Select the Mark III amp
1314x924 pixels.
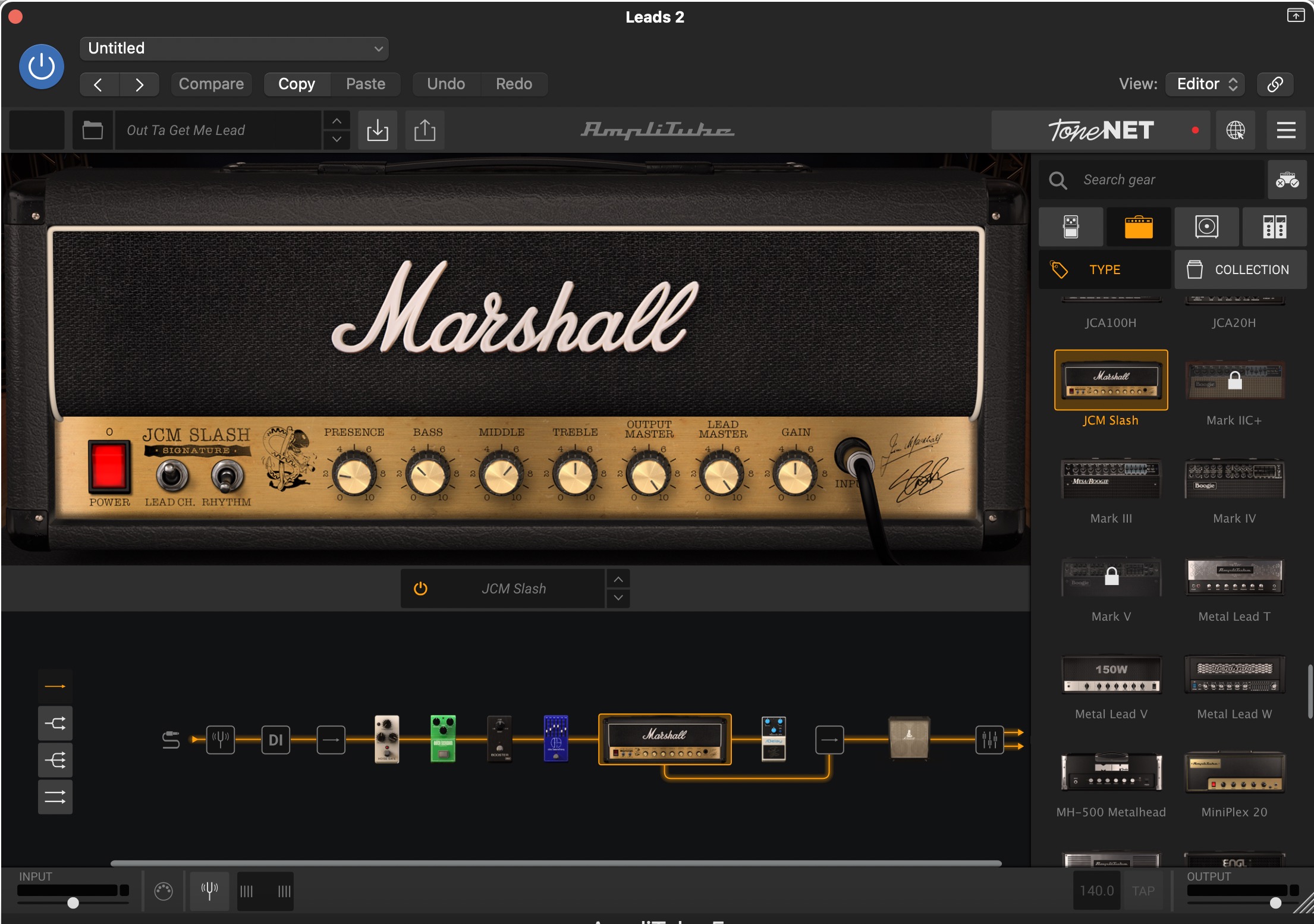click(1111, 479)
